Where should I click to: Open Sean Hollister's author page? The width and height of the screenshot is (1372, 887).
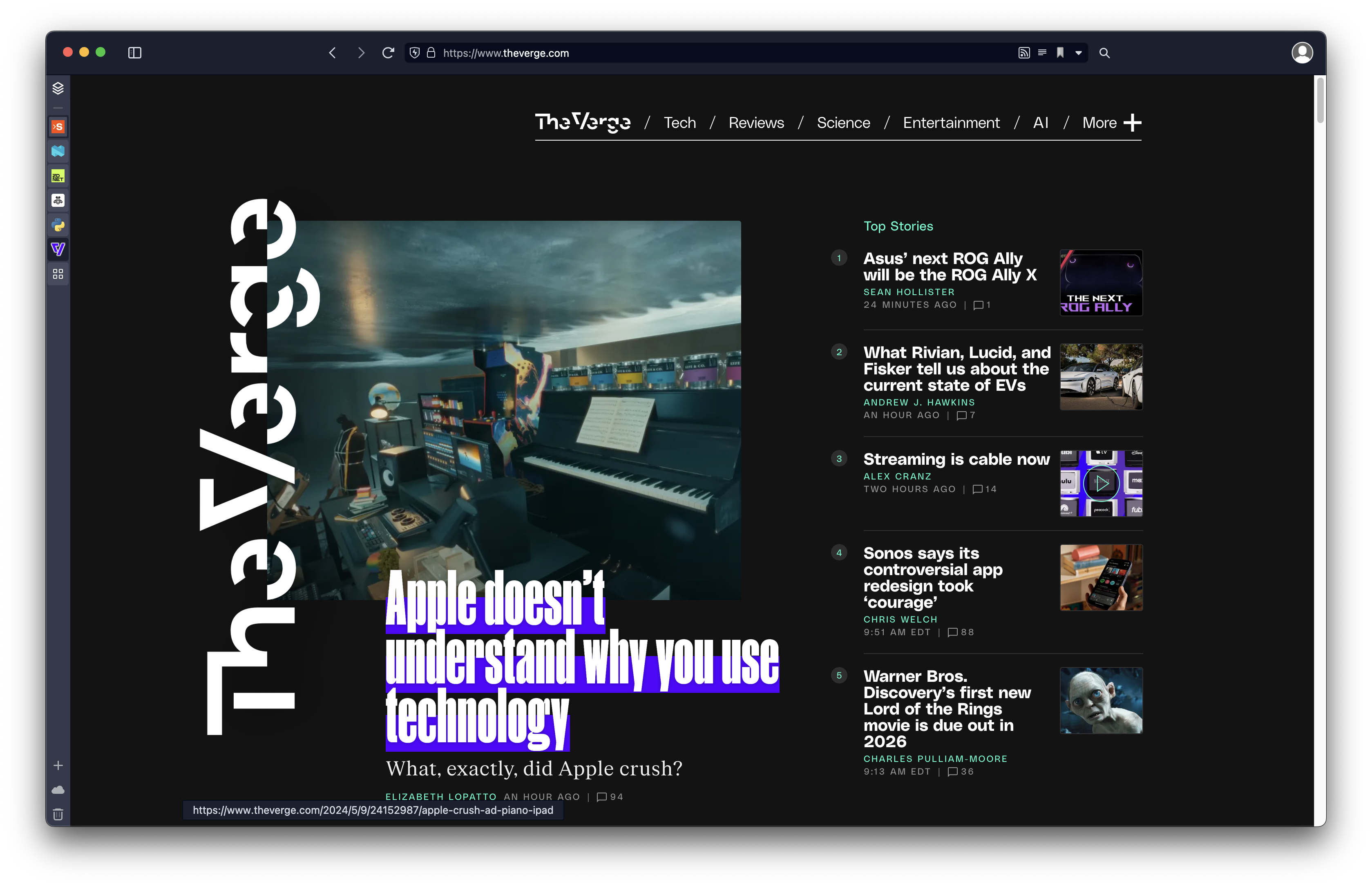909,292
